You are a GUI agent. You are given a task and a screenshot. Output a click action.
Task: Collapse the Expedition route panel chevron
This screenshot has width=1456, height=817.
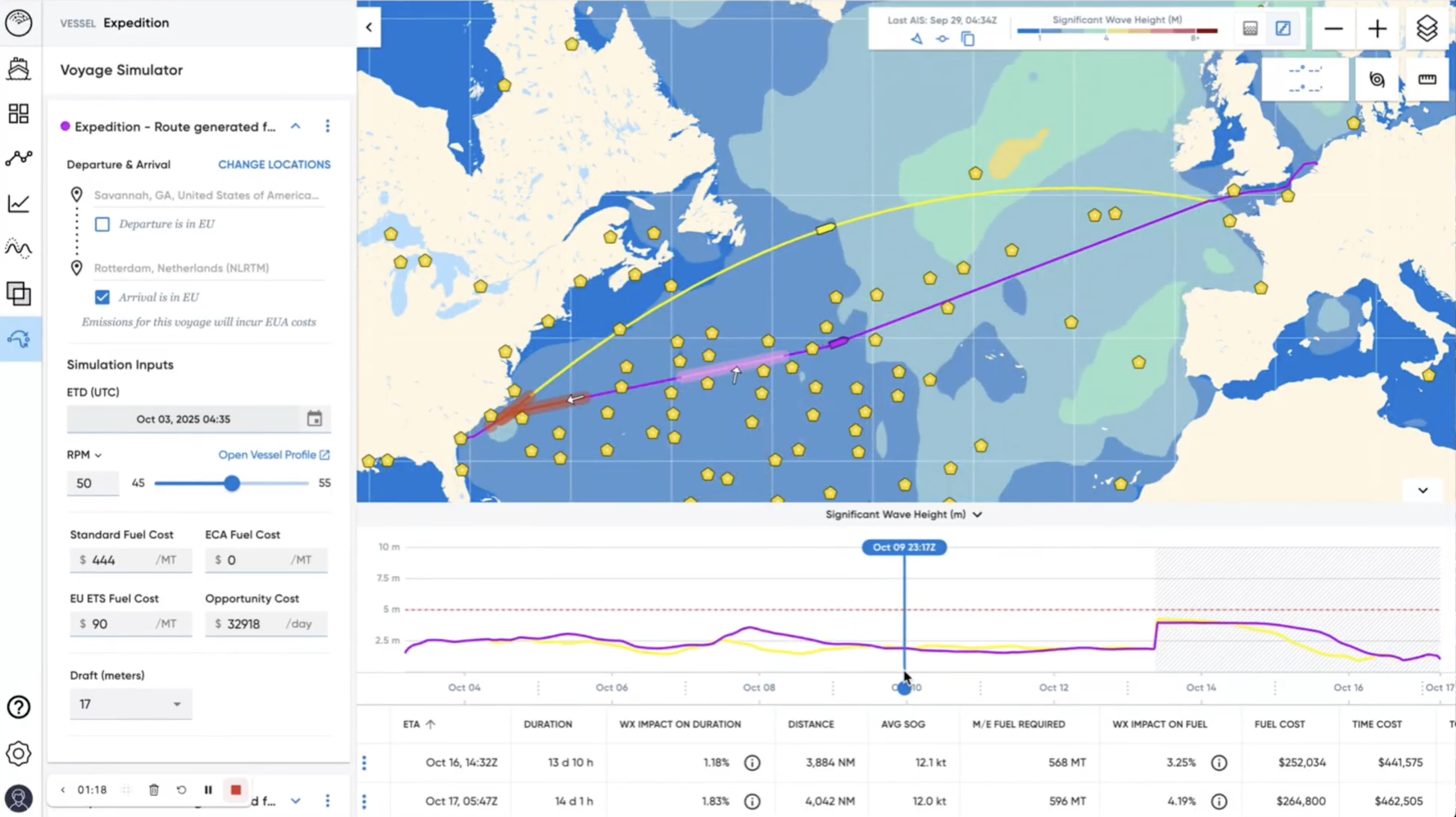[296, 126]
